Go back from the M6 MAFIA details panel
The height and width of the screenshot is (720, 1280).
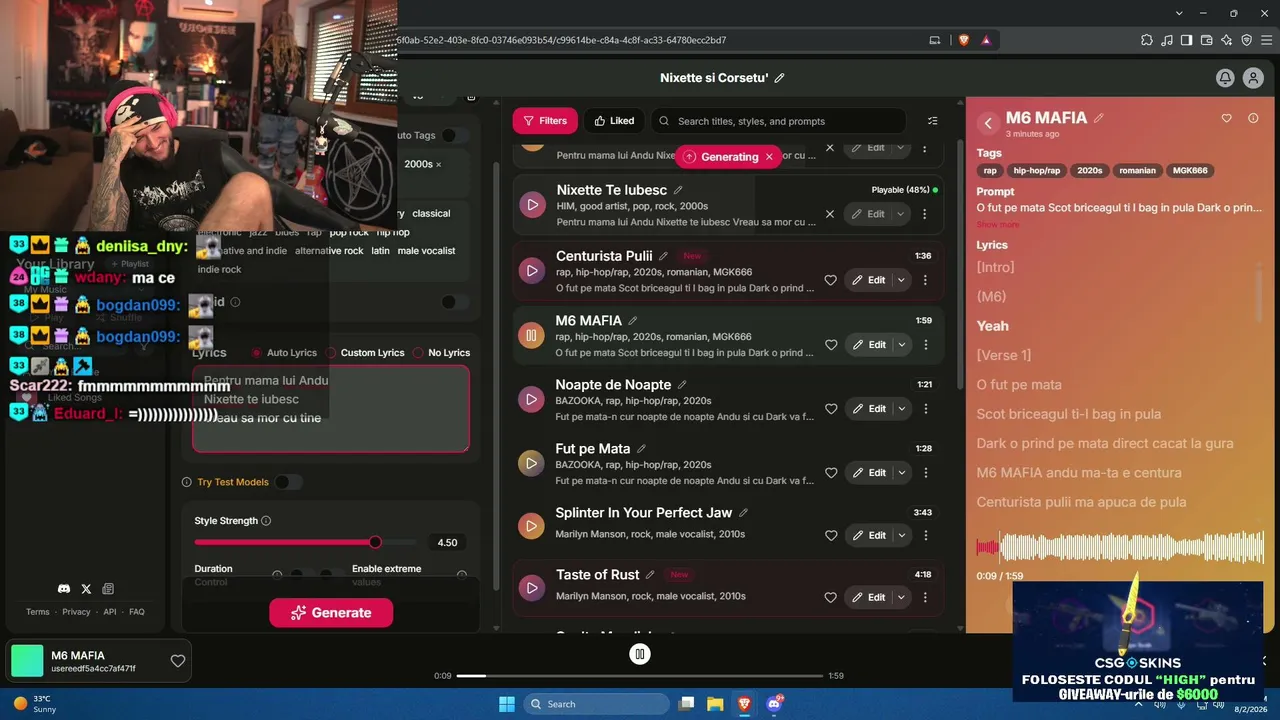tap(988, 123)
